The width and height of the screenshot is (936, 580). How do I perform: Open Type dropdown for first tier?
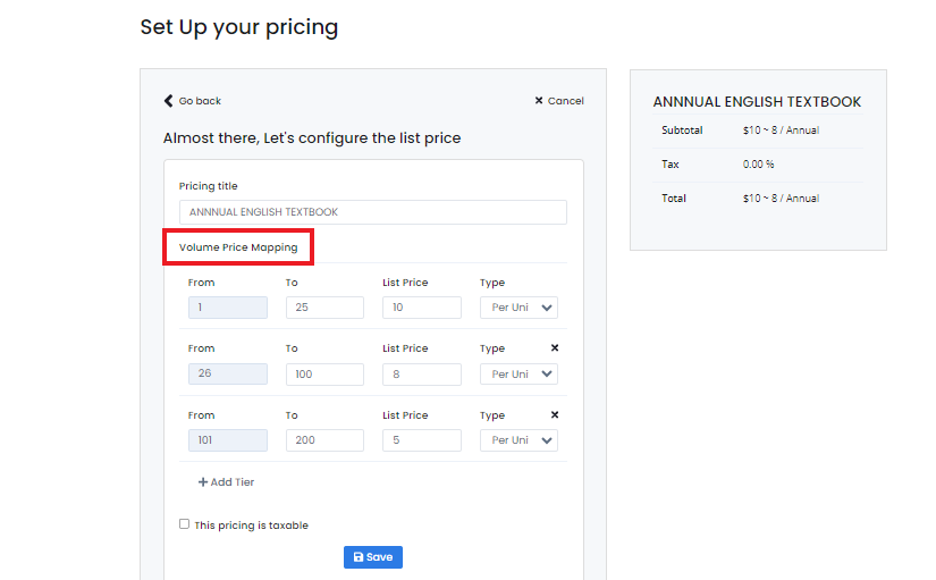pos(519,307)
